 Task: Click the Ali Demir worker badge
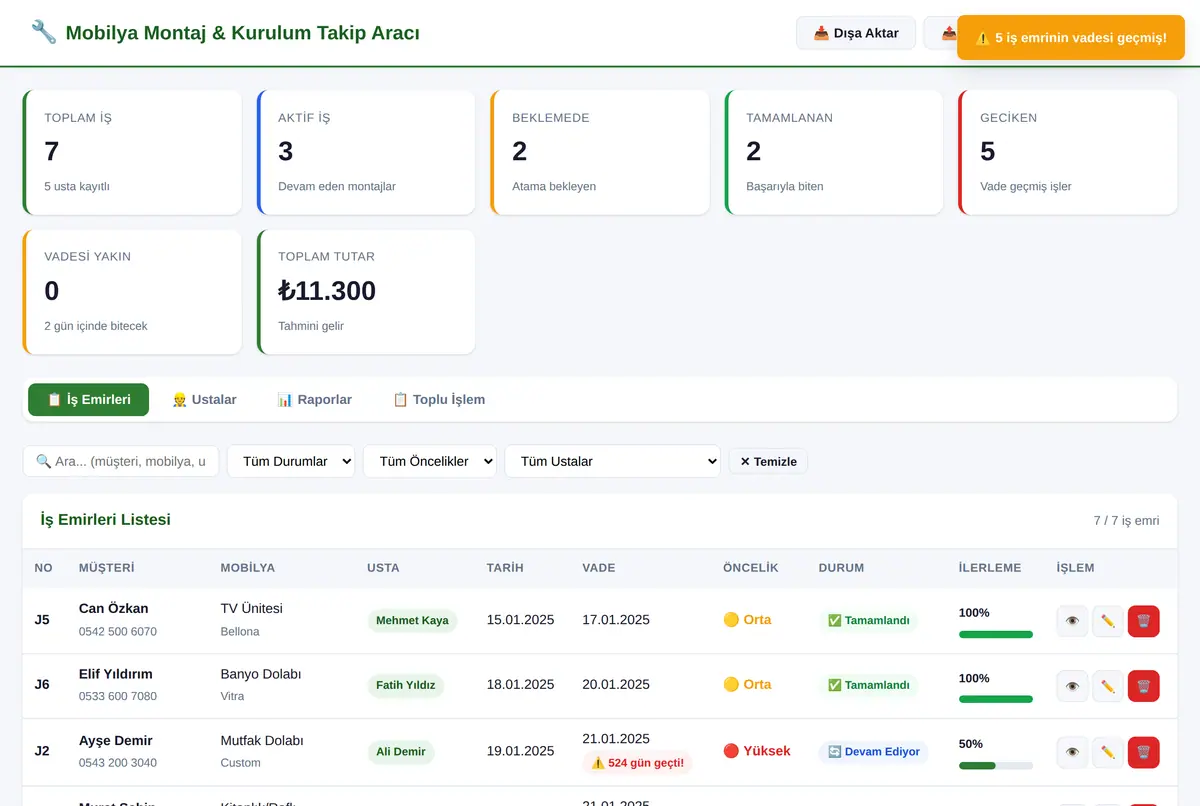click(401, 751)
